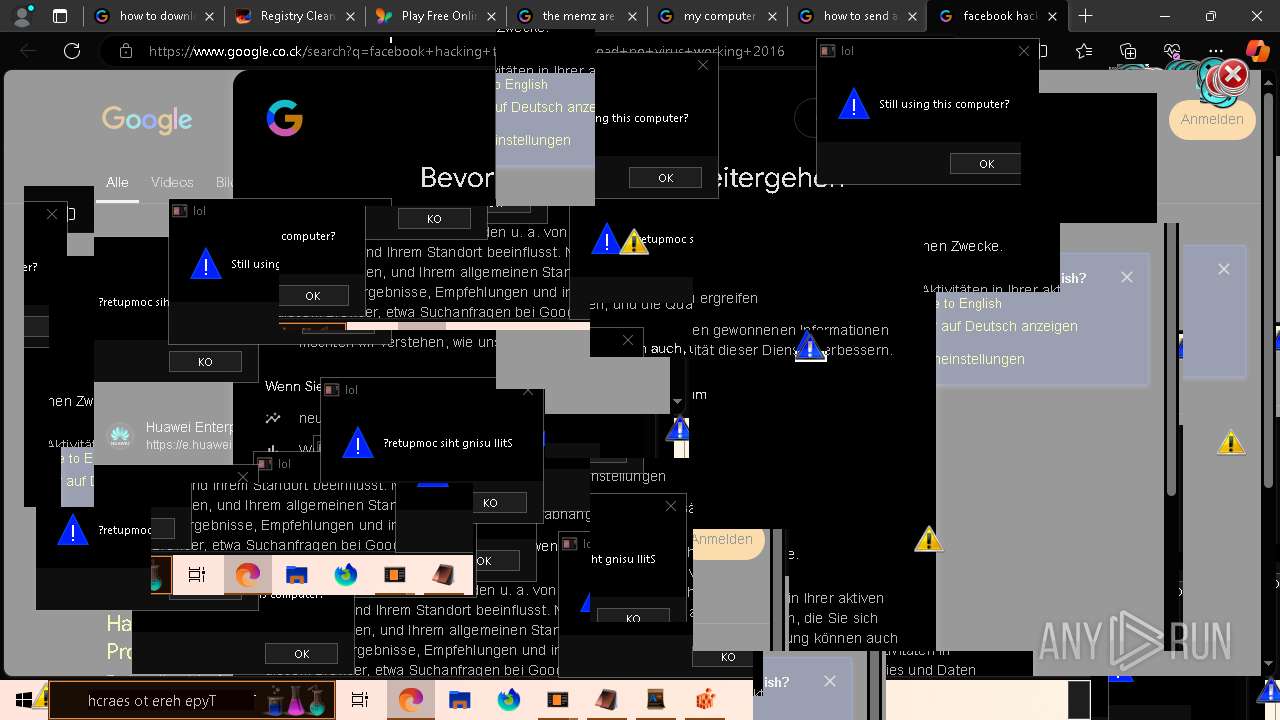Open the Collections icon in Edge toolbar
The width and height of the screenshot is (1280, 720).
(1128, 51)
